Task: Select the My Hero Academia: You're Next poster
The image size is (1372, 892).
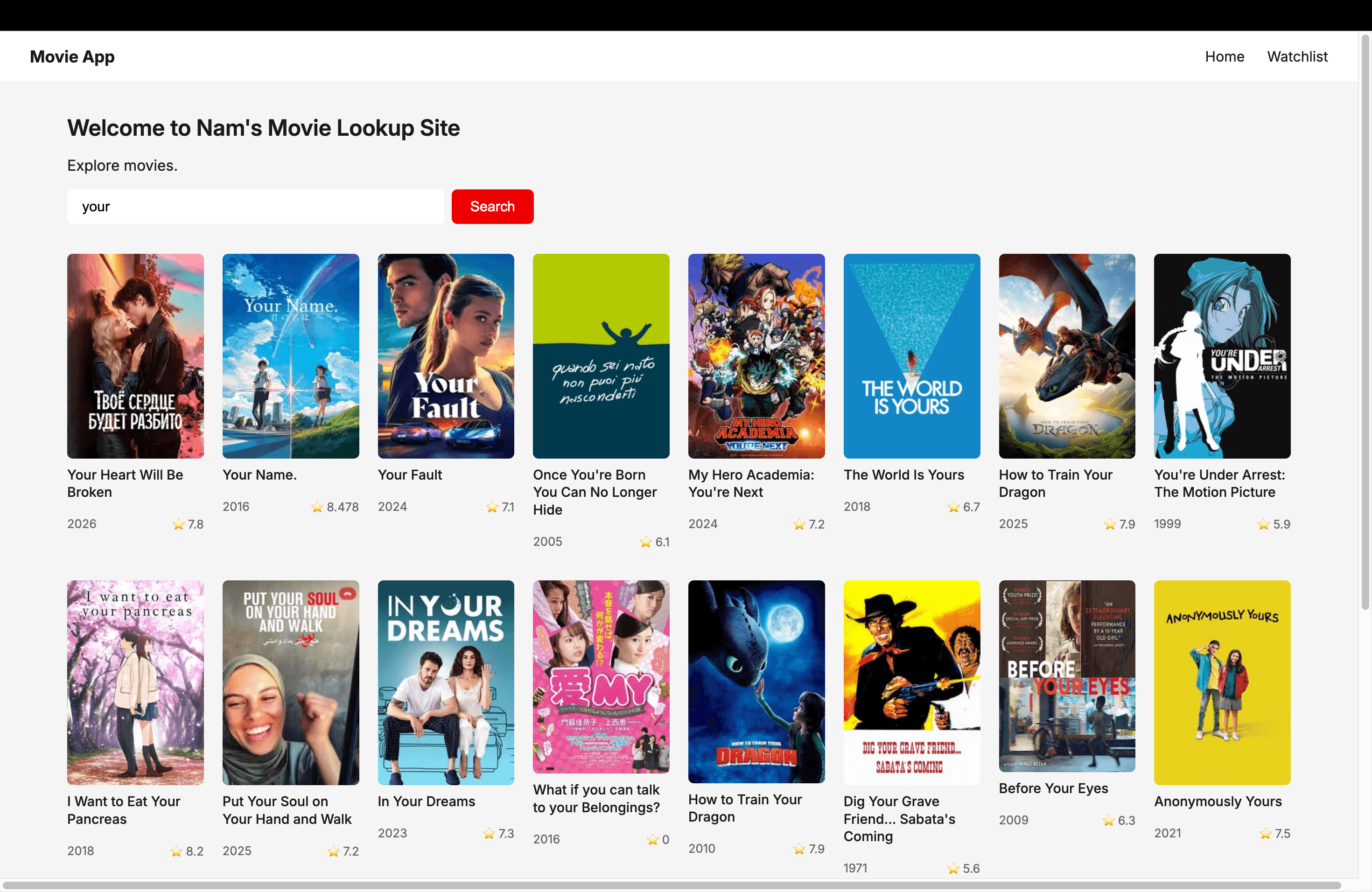Action: 756,356
